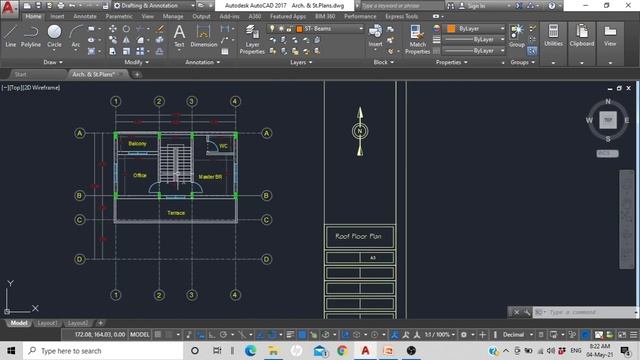Expand the Draw panel

[x=53, y=62]
